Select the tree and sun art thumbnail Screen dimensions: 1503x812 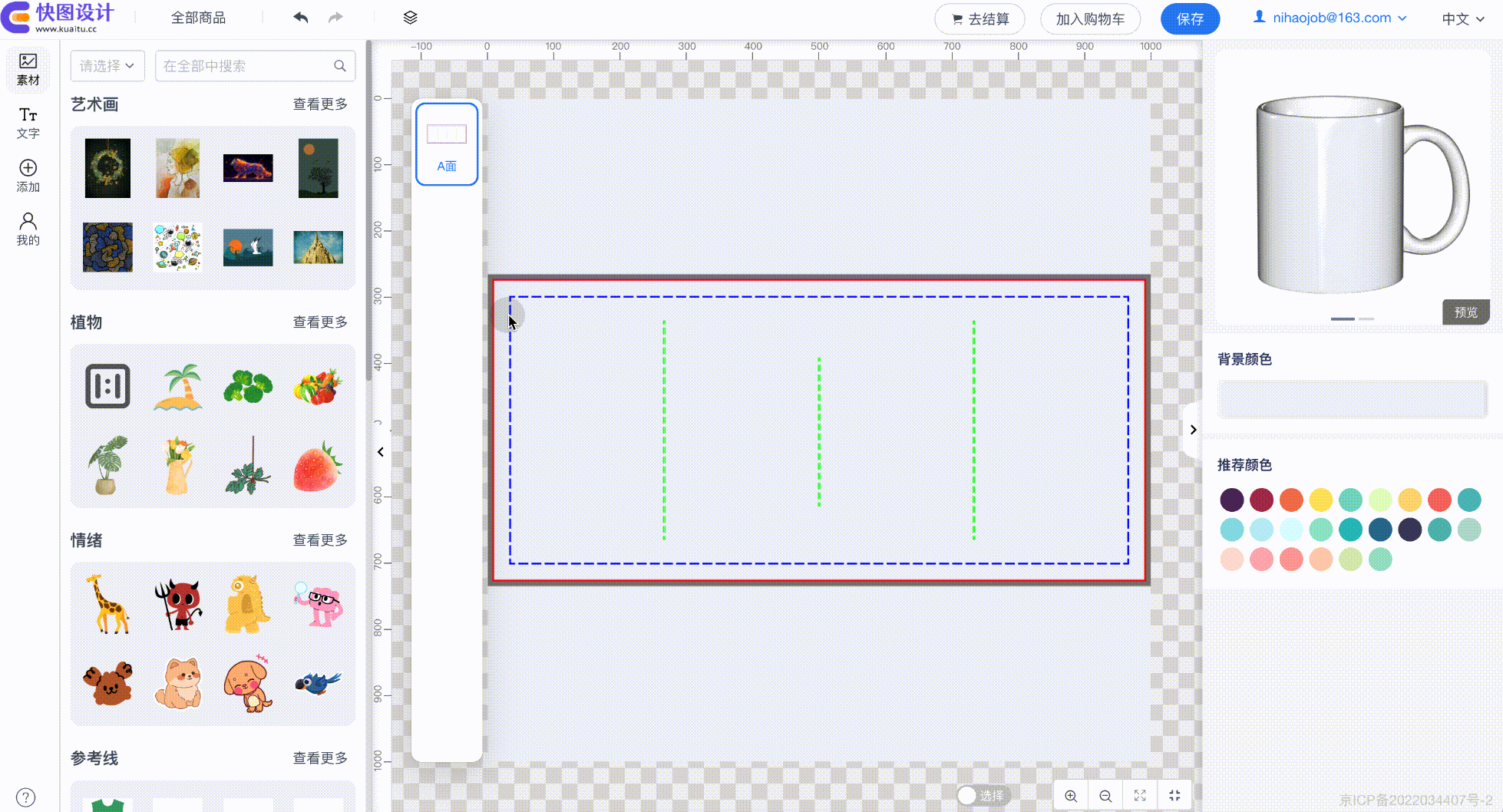coord(318,168)
